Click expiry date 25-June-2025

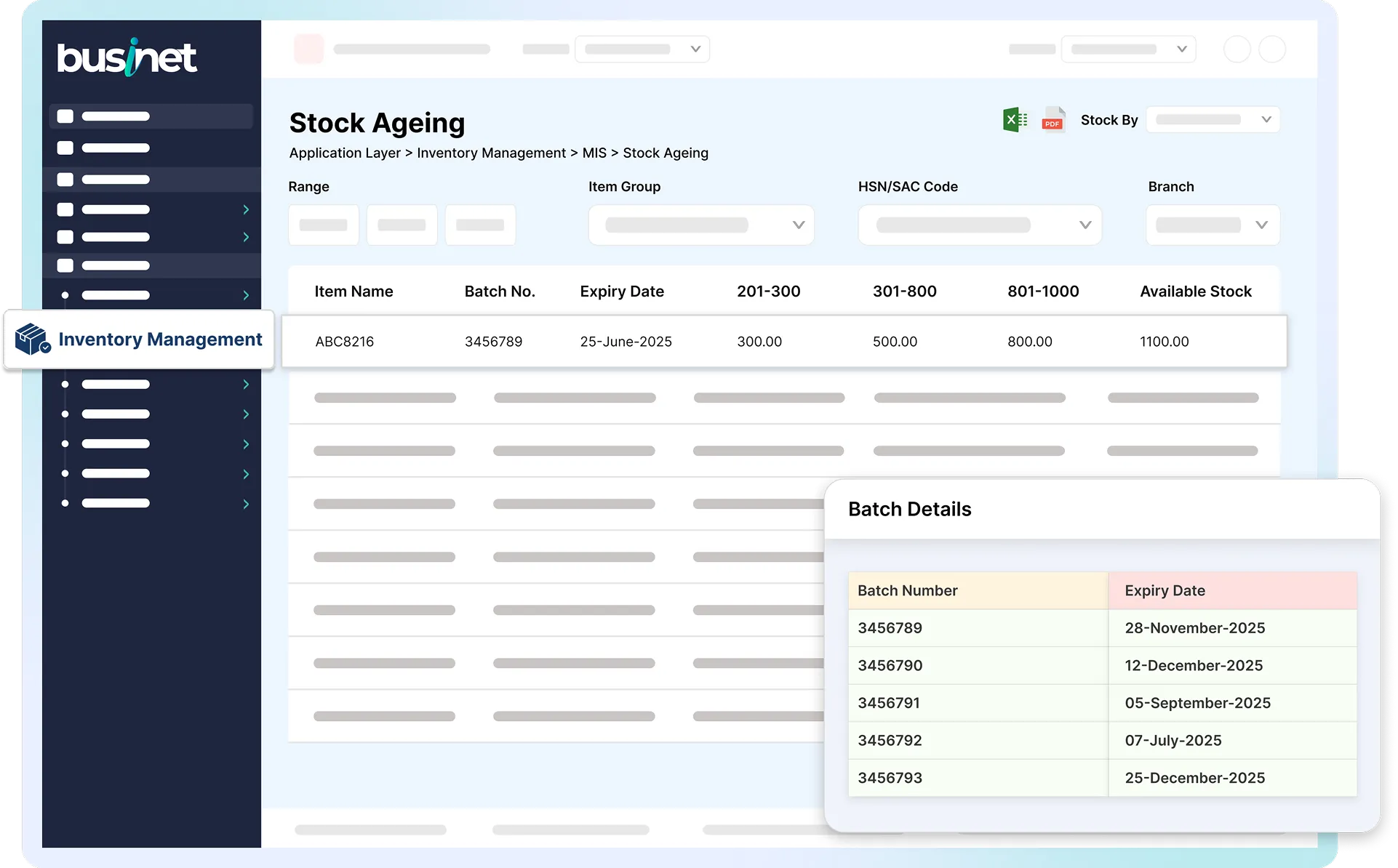coord(626,342)
